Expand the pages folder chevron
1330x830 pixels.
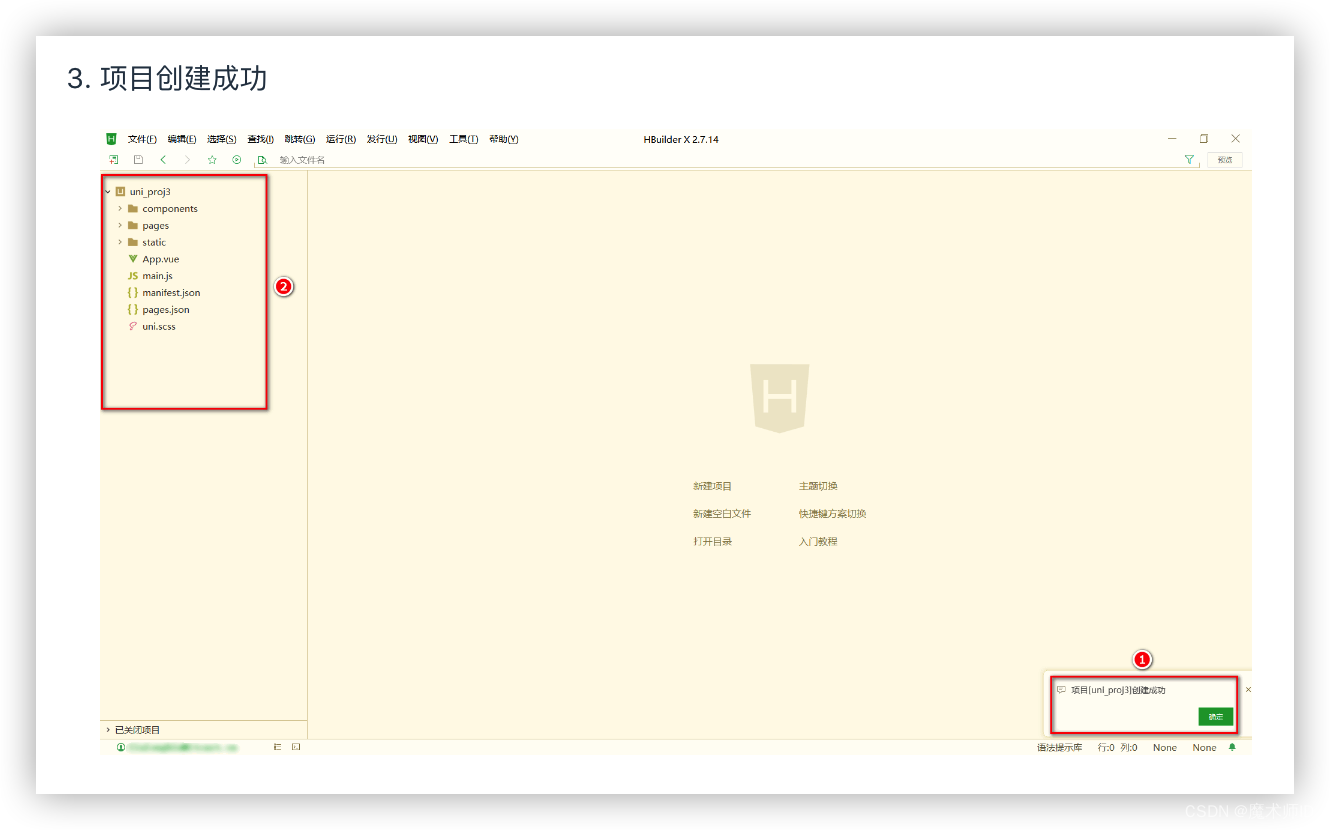tap(120, 226)
